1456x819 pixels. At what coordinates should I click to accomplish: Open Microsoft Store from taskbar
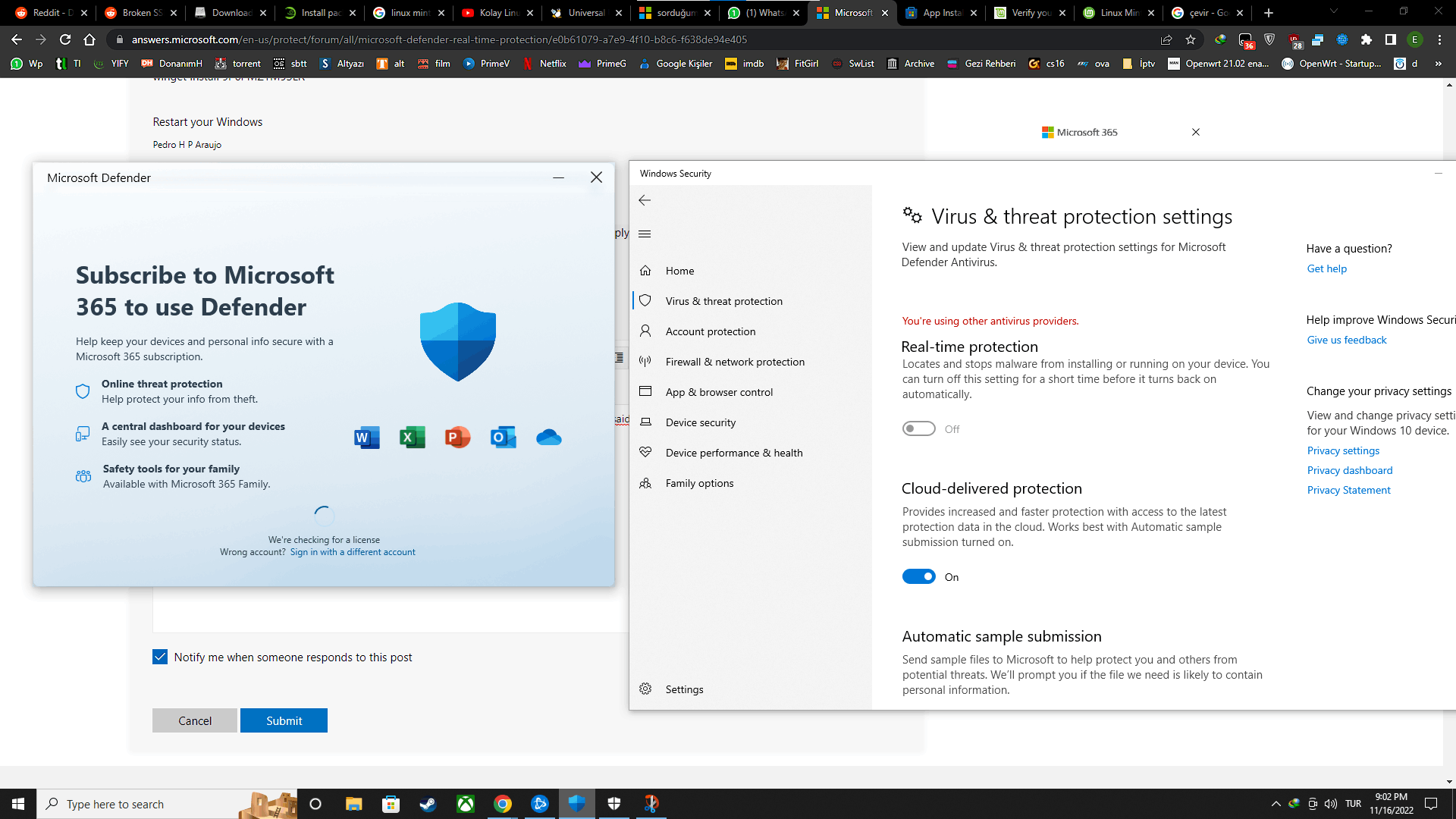(x=391, y=804)
